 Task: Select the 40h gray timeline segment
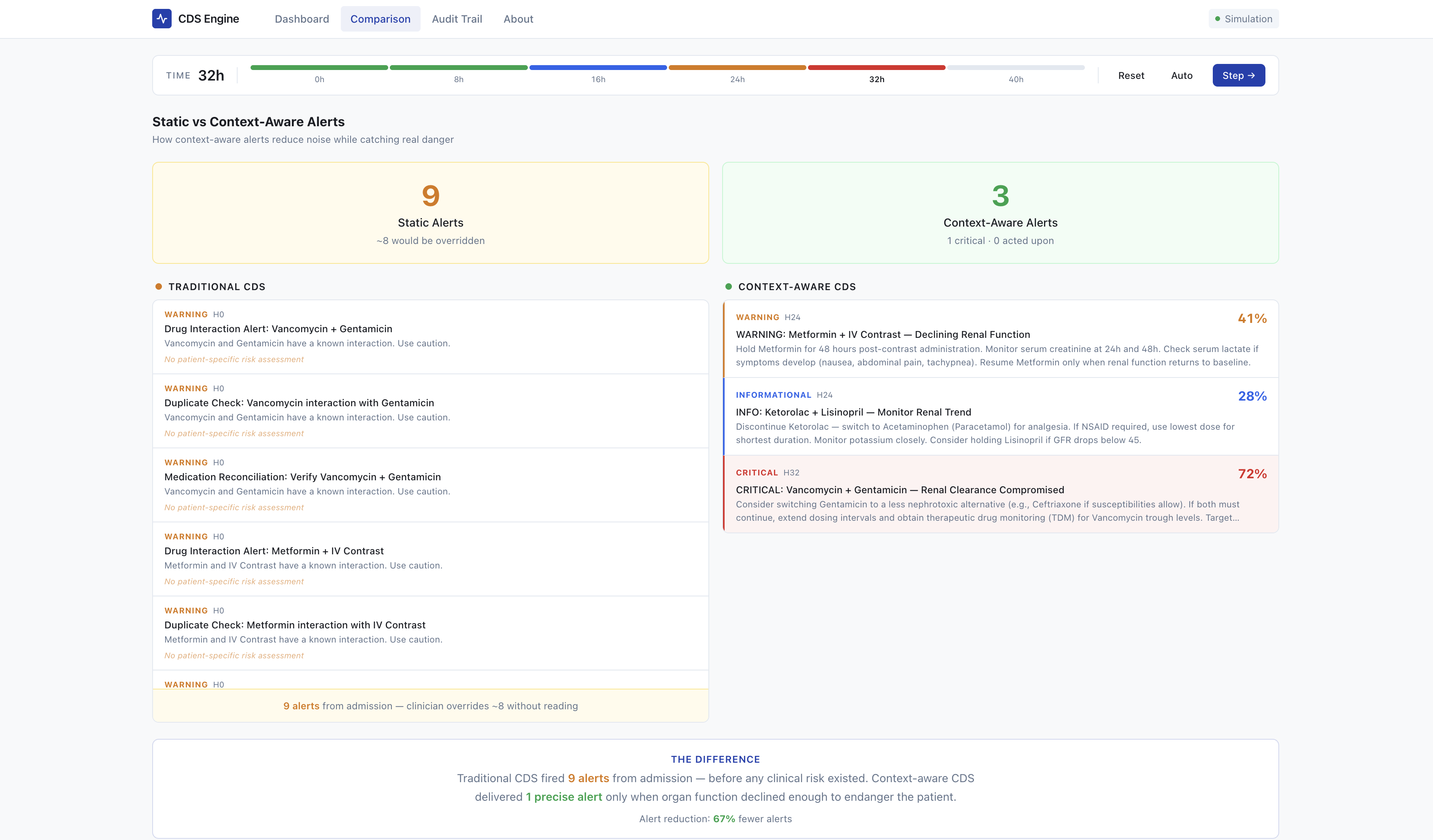1016,68
